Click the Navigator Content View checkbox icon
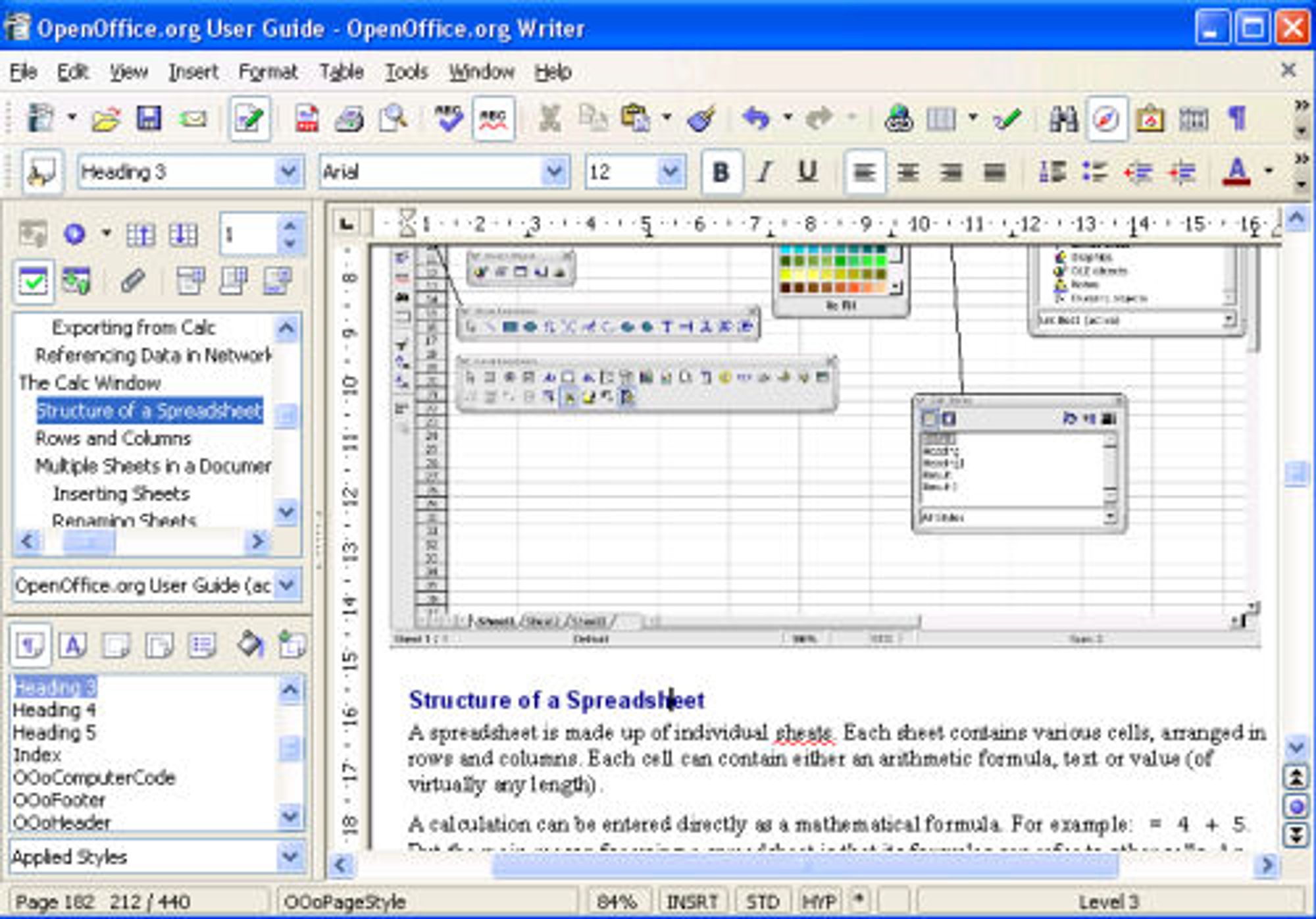 tap(34, 282)
